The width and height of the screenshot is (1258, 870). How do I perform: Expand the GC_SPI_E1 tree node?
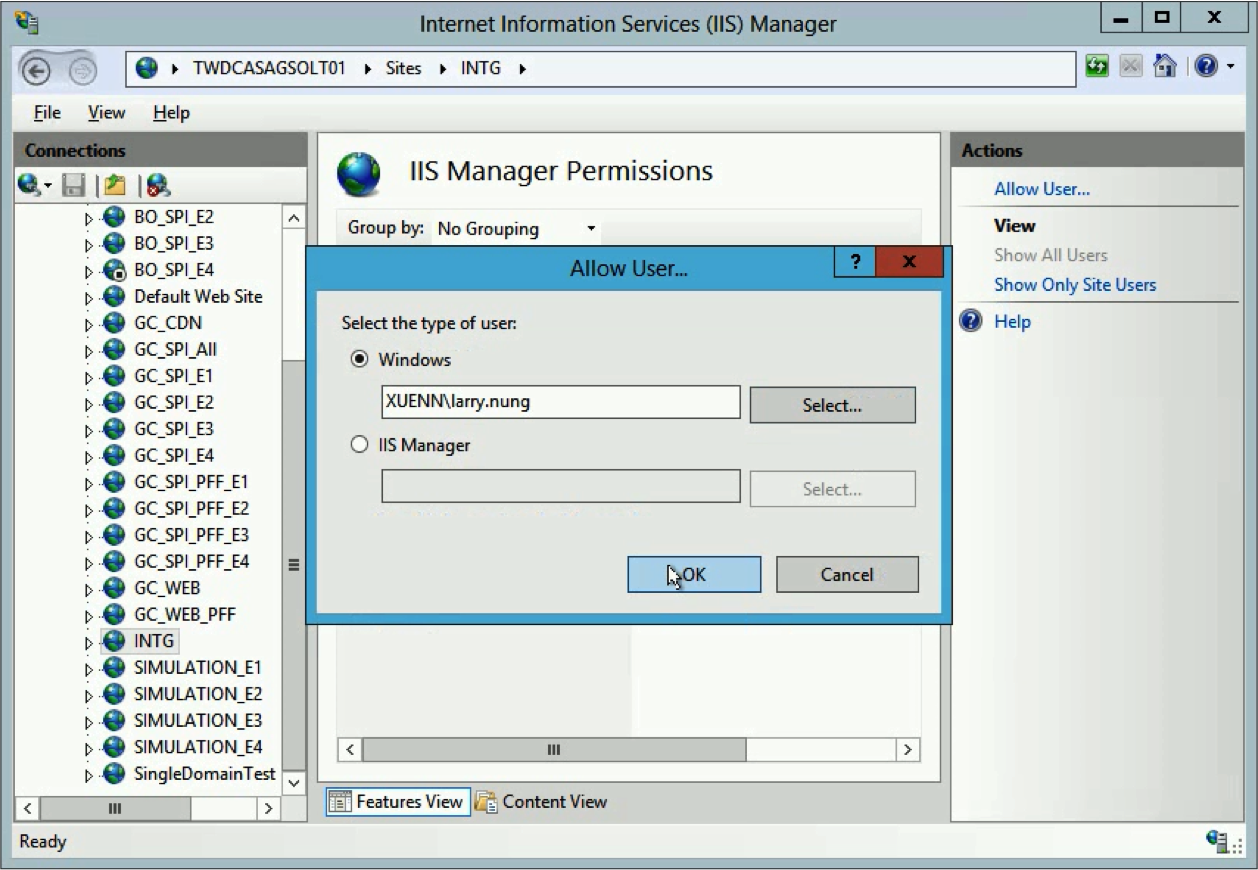coord(89,377)
